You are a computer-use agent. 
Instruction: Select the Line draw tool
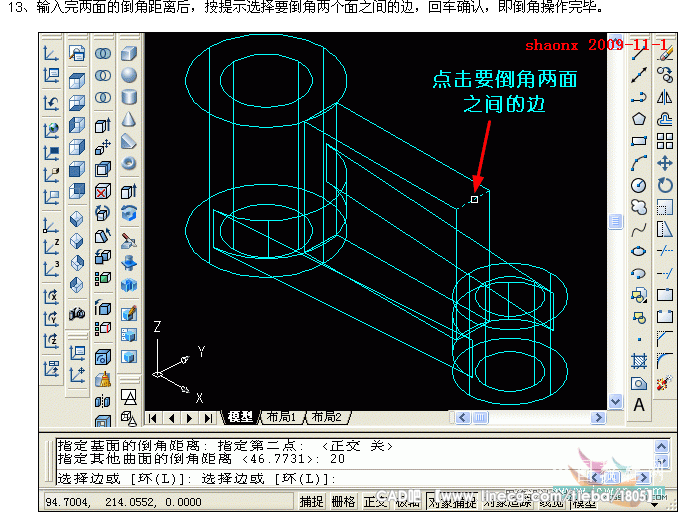click(639, 53)
